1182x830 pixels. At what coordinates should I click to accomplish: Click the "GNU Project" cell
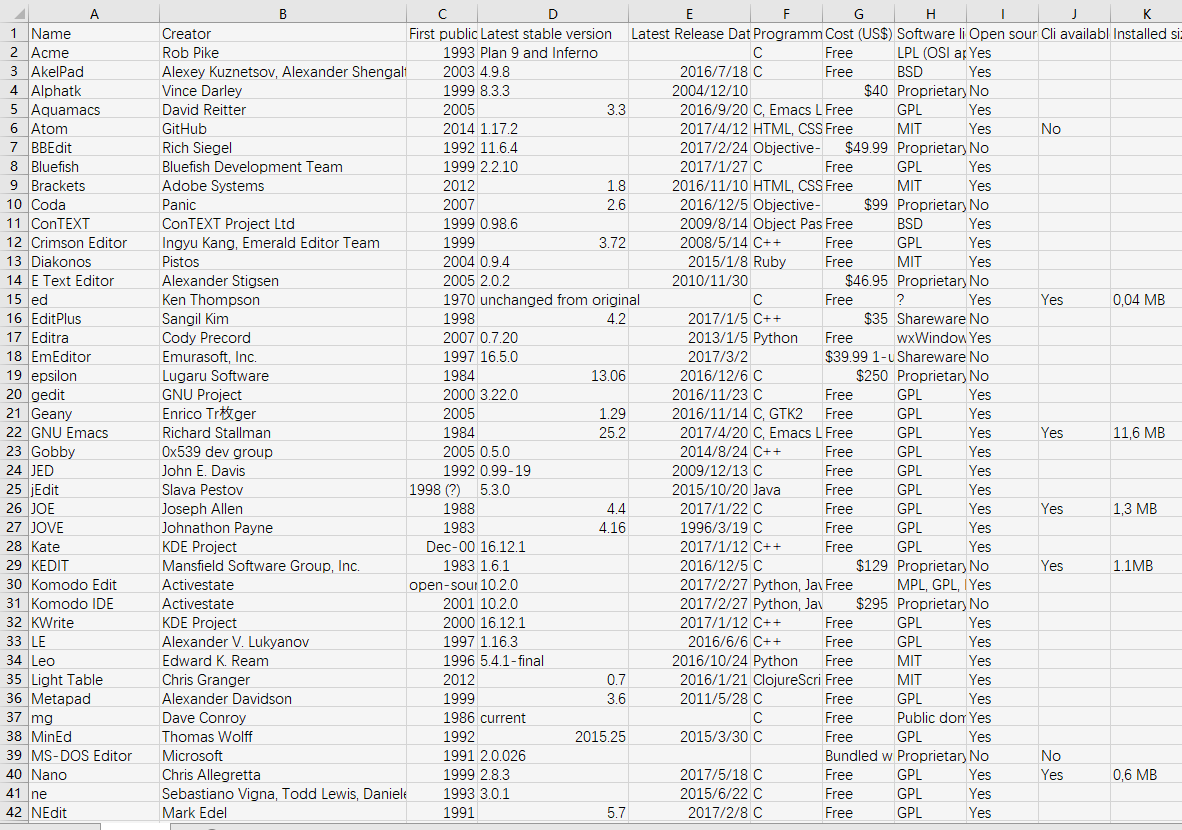[283, 394]
